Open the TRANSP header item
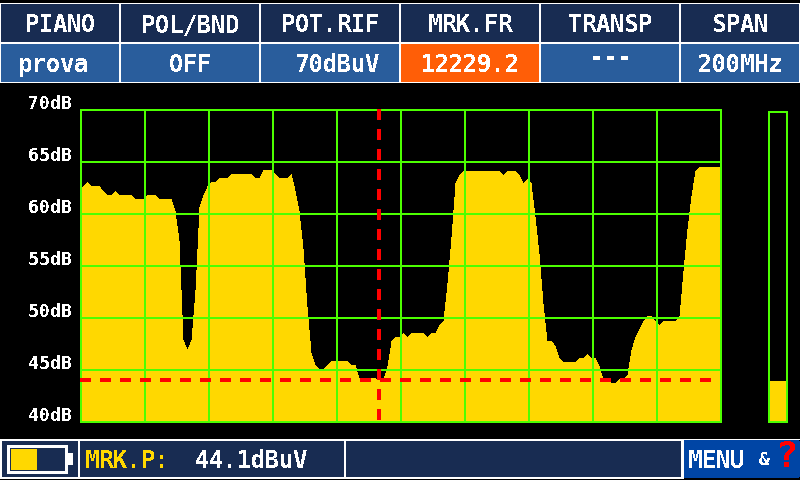800x480 pixels. point(610,23)
